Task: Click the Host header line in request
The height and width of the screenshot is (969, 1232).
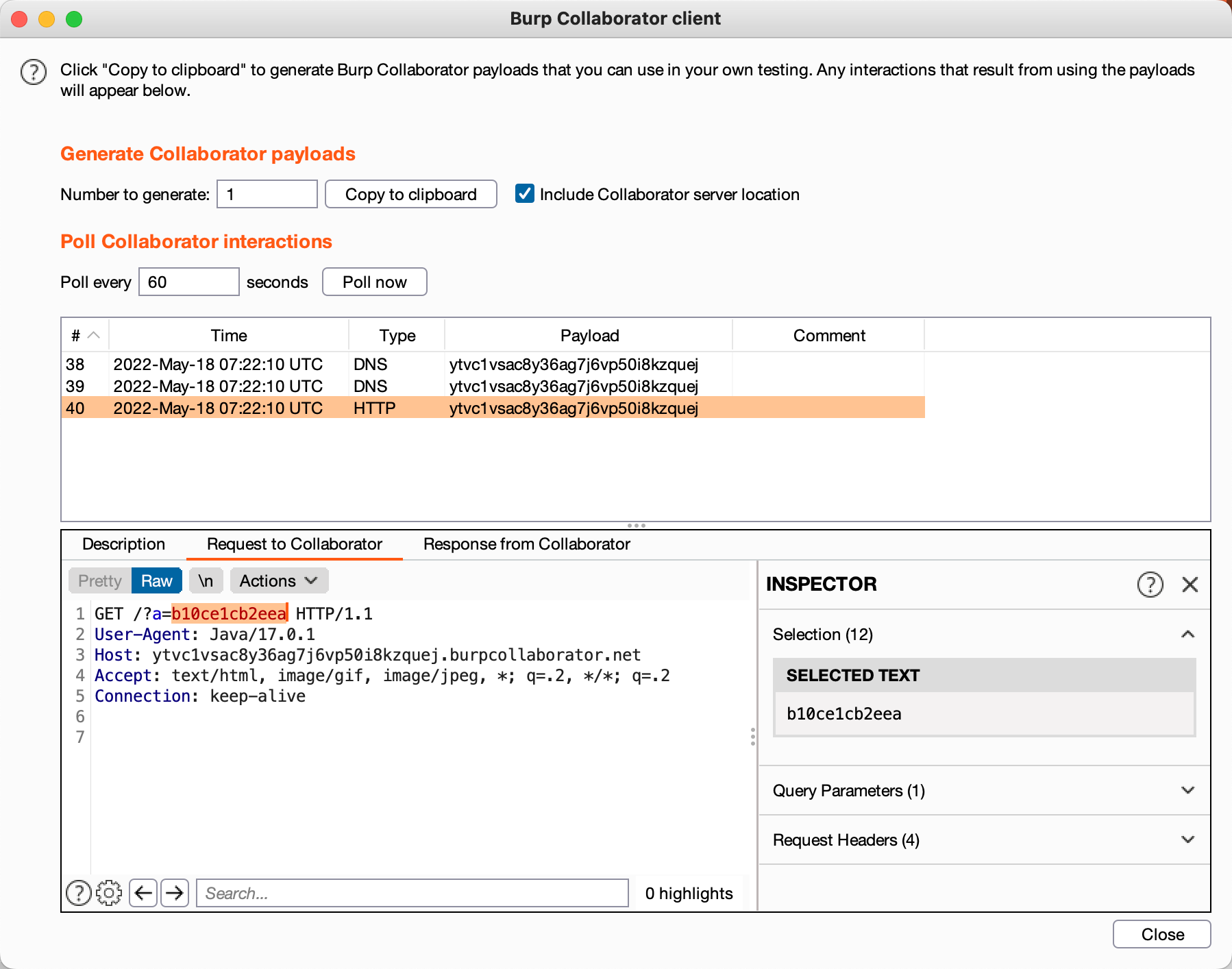Action: click(368, 655)
